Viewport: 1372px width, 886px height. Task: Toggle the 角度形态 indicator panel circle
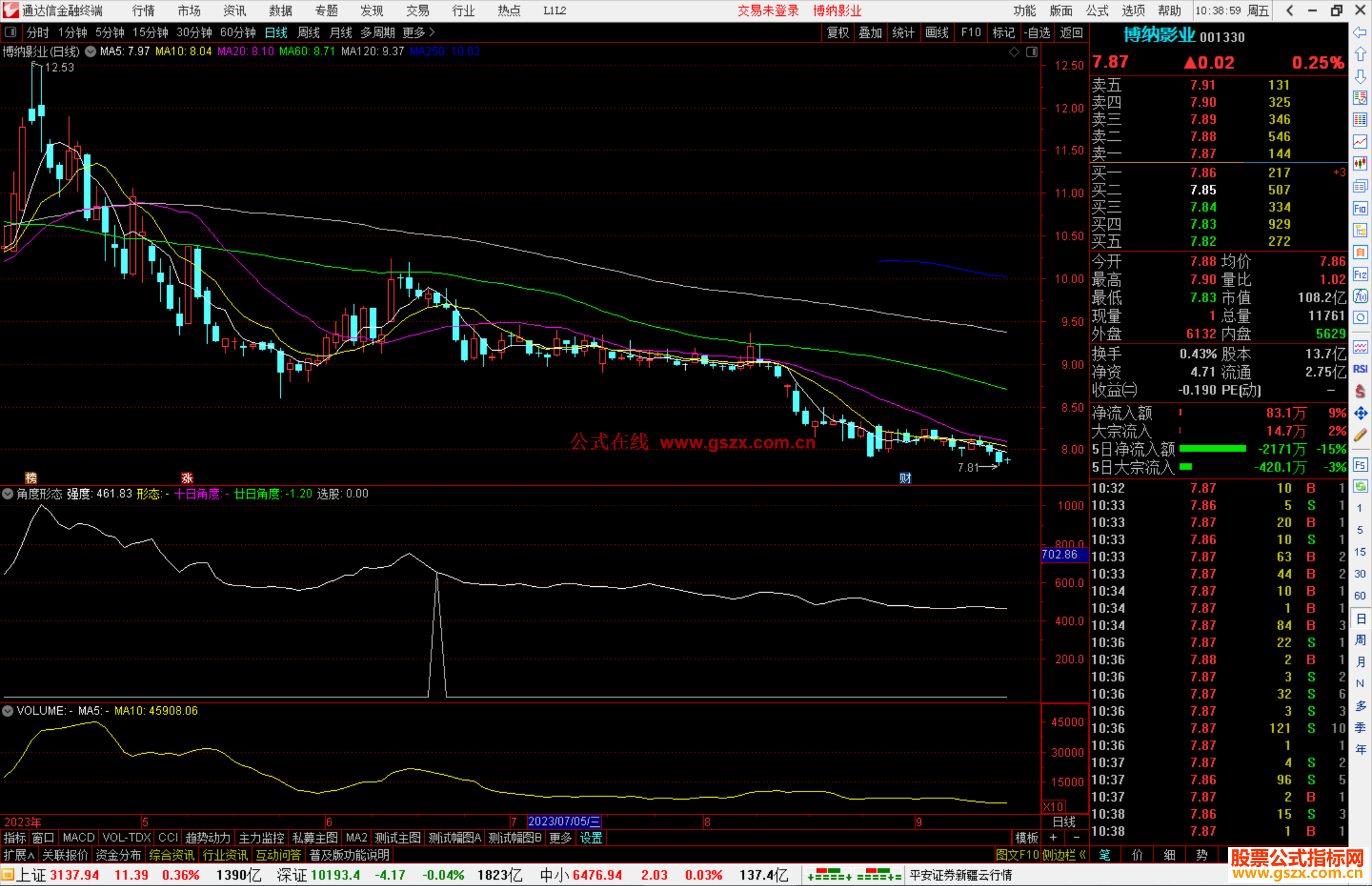(x=8, y=493)
